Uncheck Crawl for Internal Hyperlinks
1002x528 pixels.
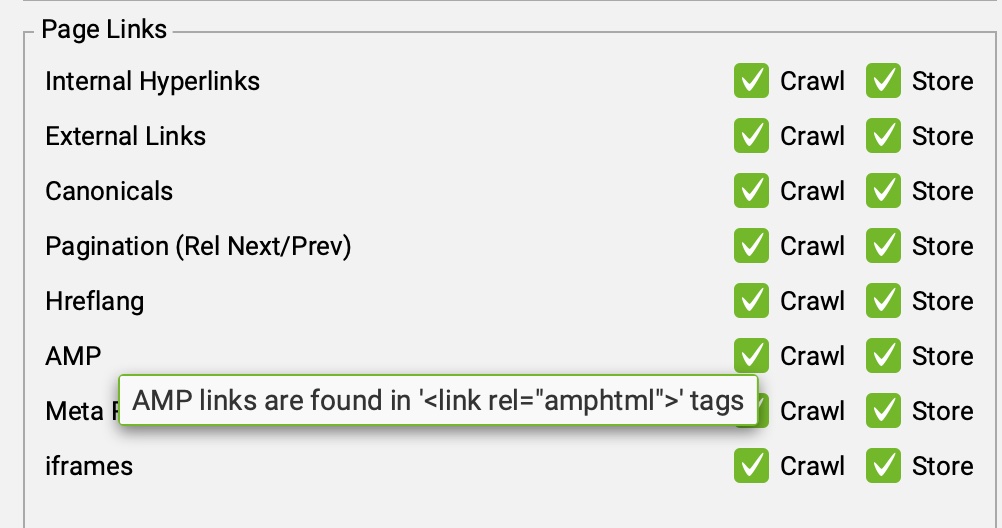[x=751, y=81]
